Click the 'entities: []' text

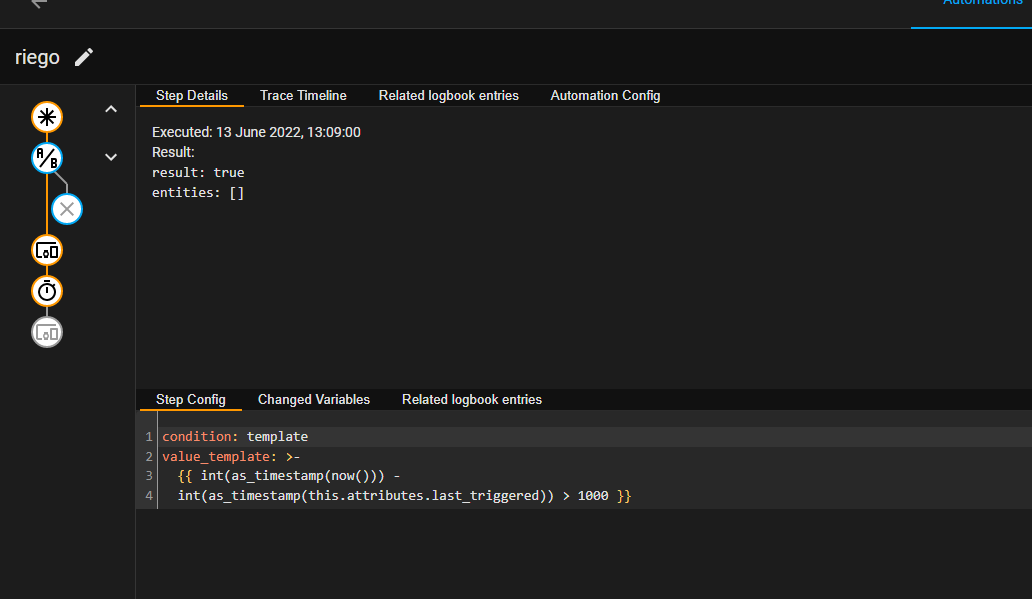(x=198, y=193)
